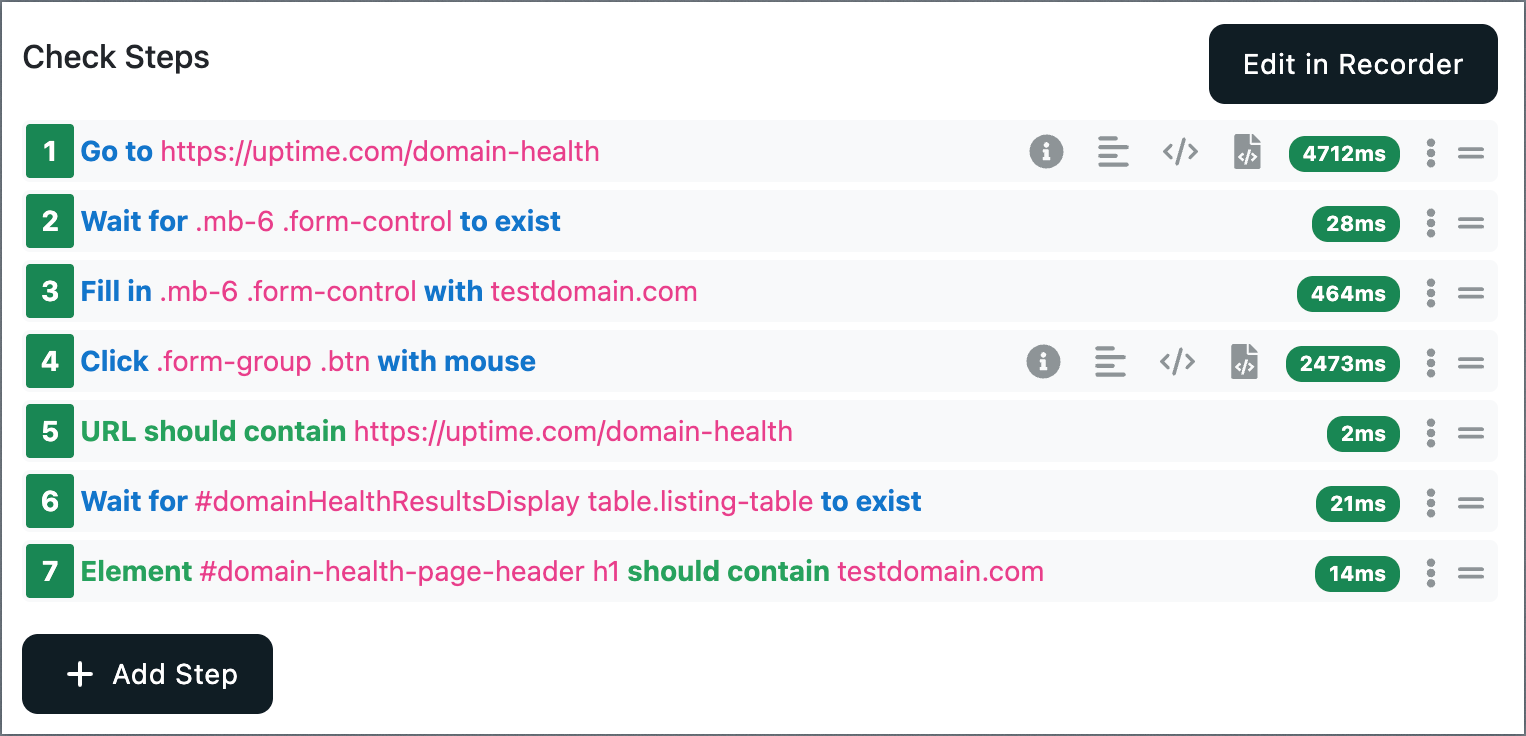This screenshot has width=1526, height=736.
Task: Open three-dot menu for step 1
Action: [1431, 153]
